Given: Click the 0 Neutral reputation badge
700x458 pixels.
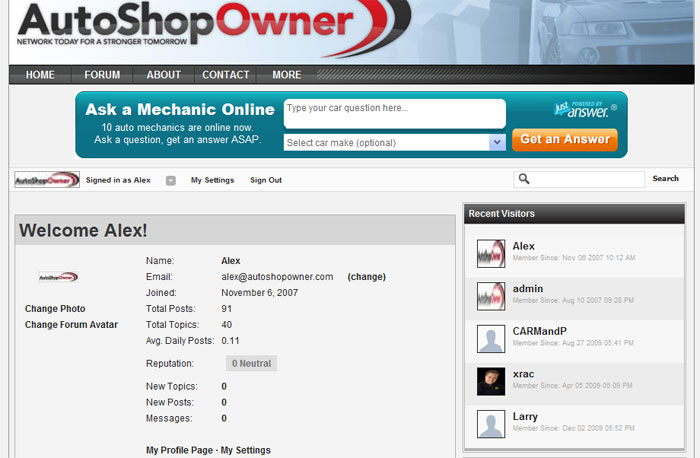Looking at the screenshot, I should (251, 363).
